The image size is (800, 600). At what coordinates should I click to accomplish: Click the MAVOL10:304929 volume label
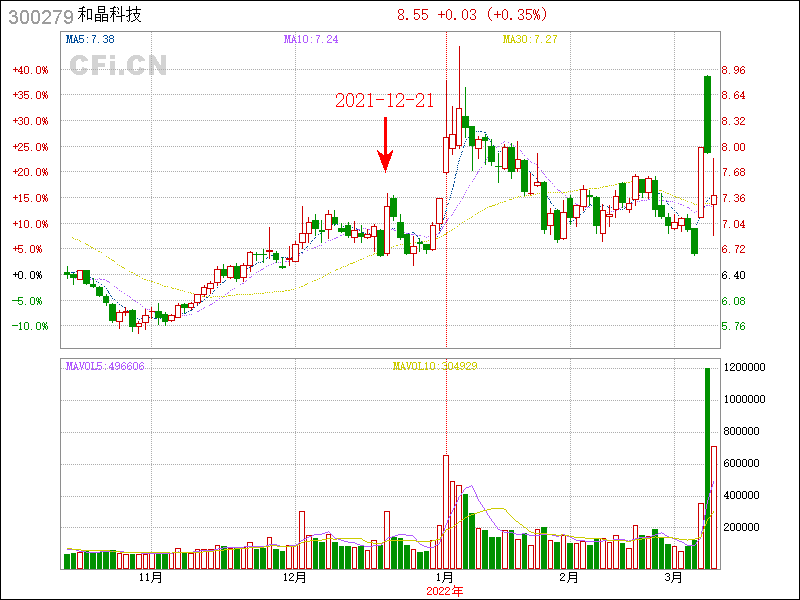(435, 366)
